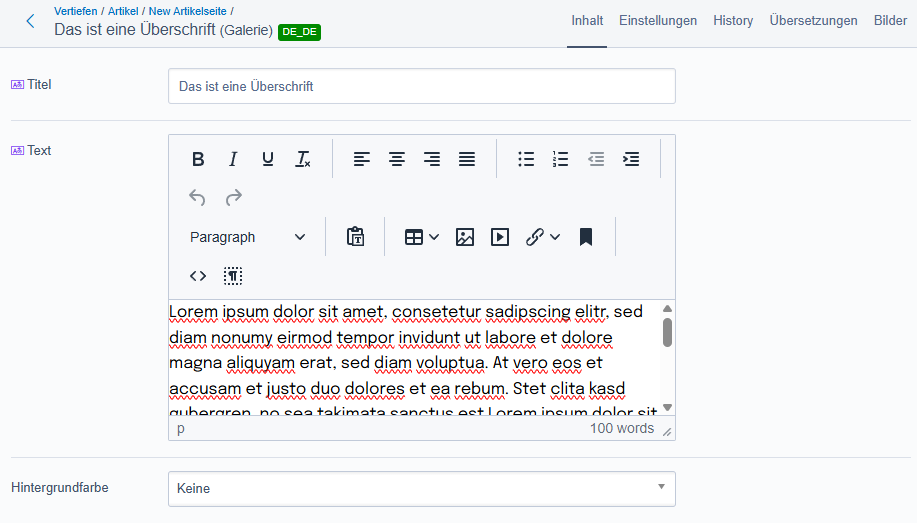Increase the paragraph indent
The width and height of the screenshot is (917, 523).
point(631,159)
